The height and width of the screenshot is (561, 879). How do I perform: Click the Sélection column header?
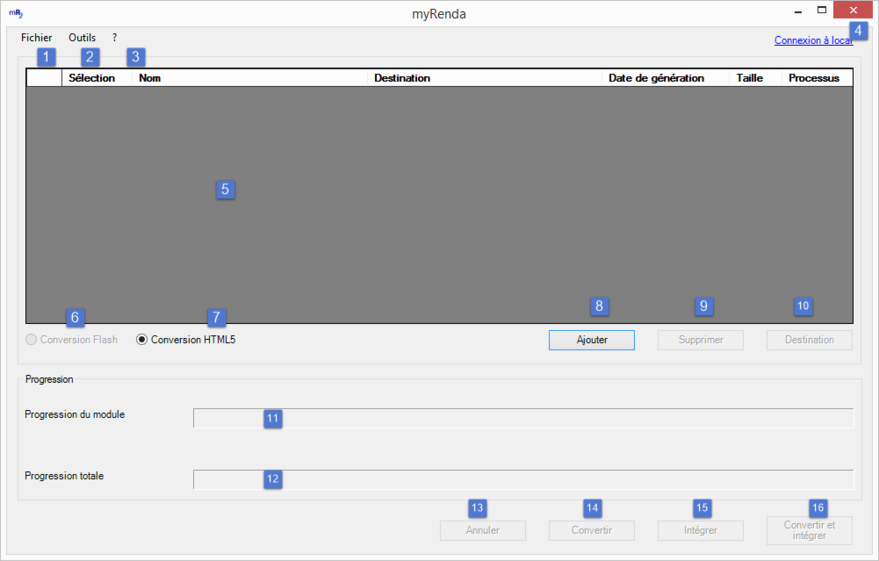tap(92, 78)
